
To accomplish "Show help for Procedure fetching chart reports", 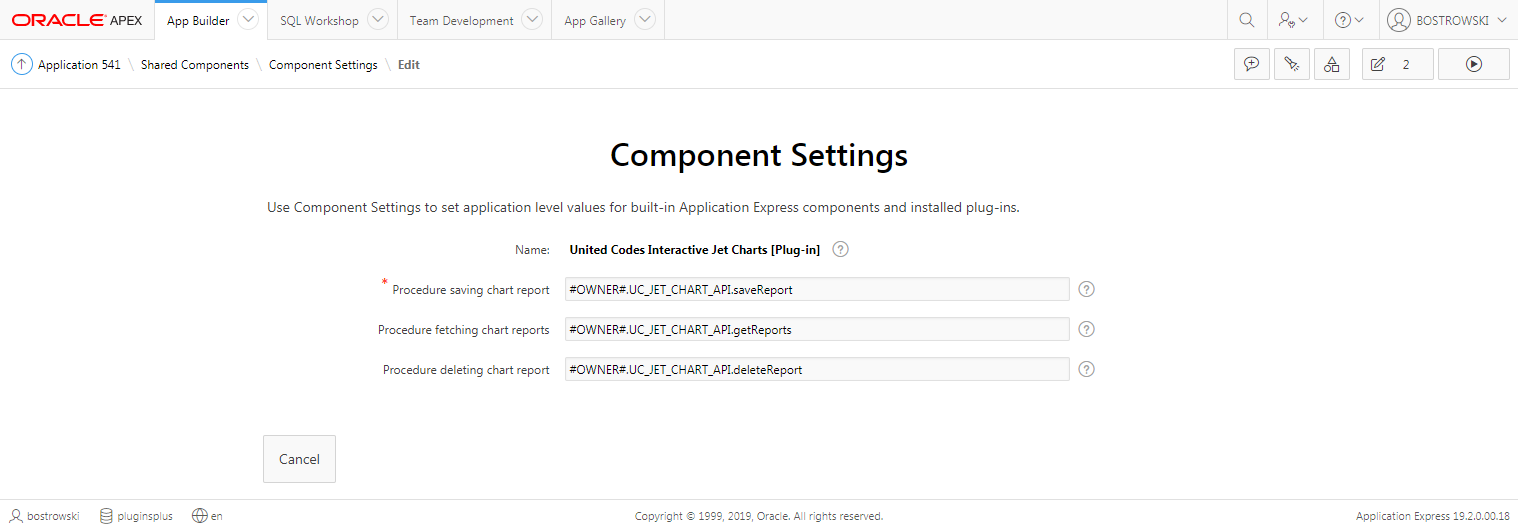I will coord(1087,329).
